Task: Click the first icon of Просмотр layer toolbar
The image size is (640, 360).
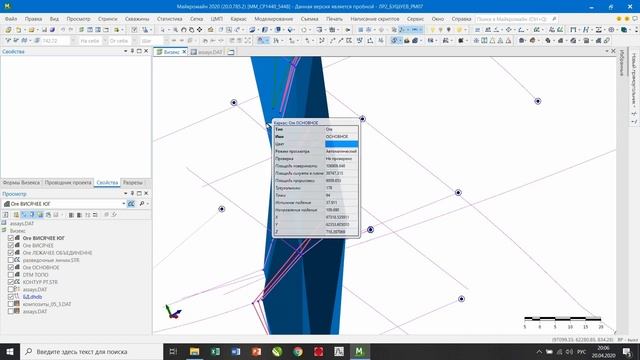Action: [x=6, y=215]
